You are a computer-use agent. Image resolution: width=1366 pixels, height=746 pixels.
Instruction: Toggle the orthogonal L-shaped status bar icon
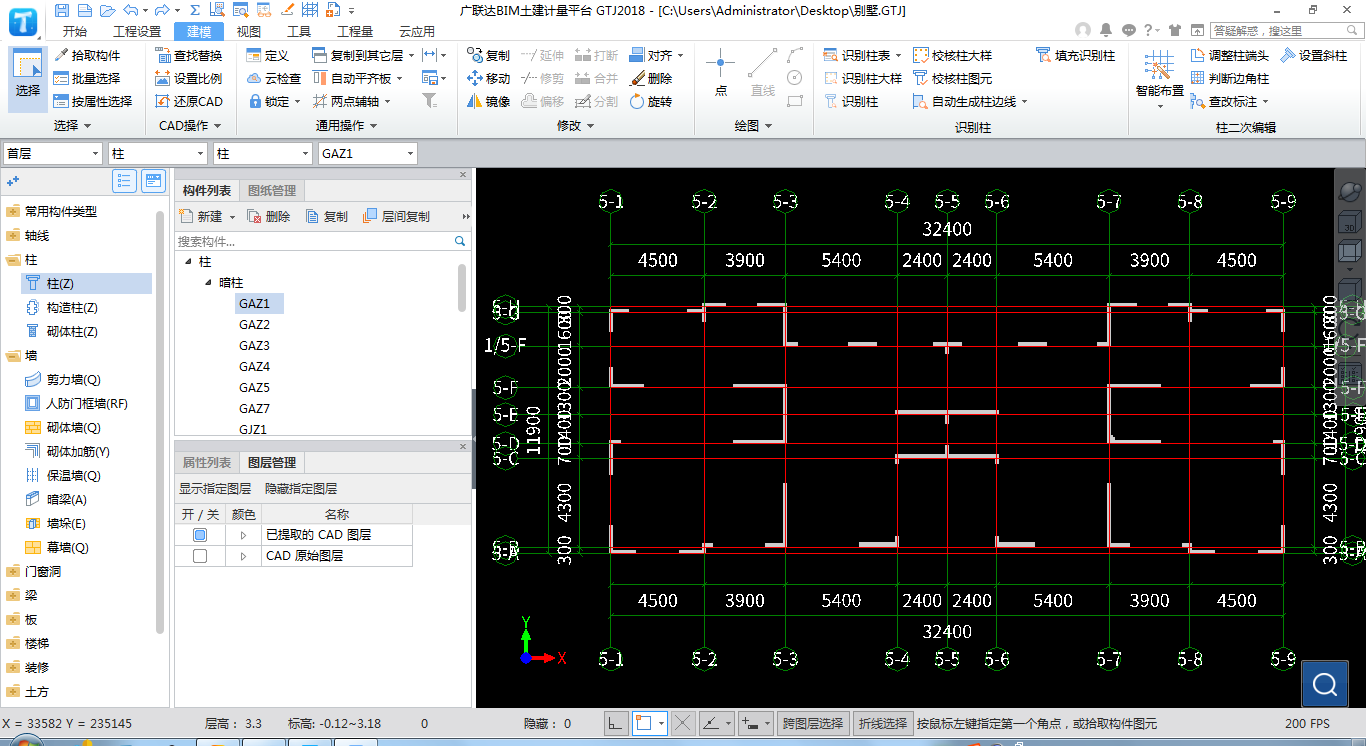pyautogui.click(x=616, y=723)
